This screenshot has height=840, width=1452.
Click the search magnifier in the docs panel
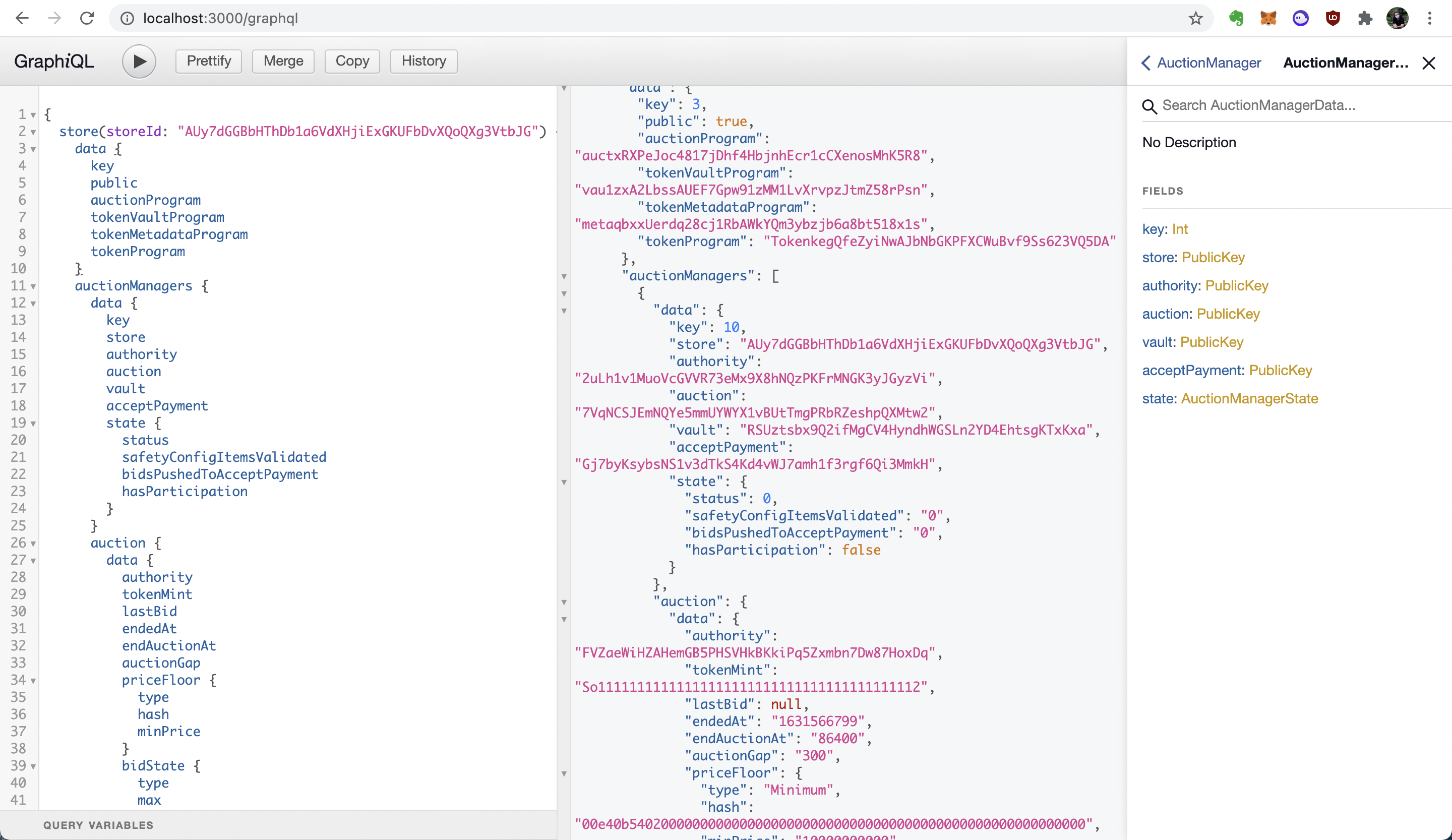point(1149,106)
